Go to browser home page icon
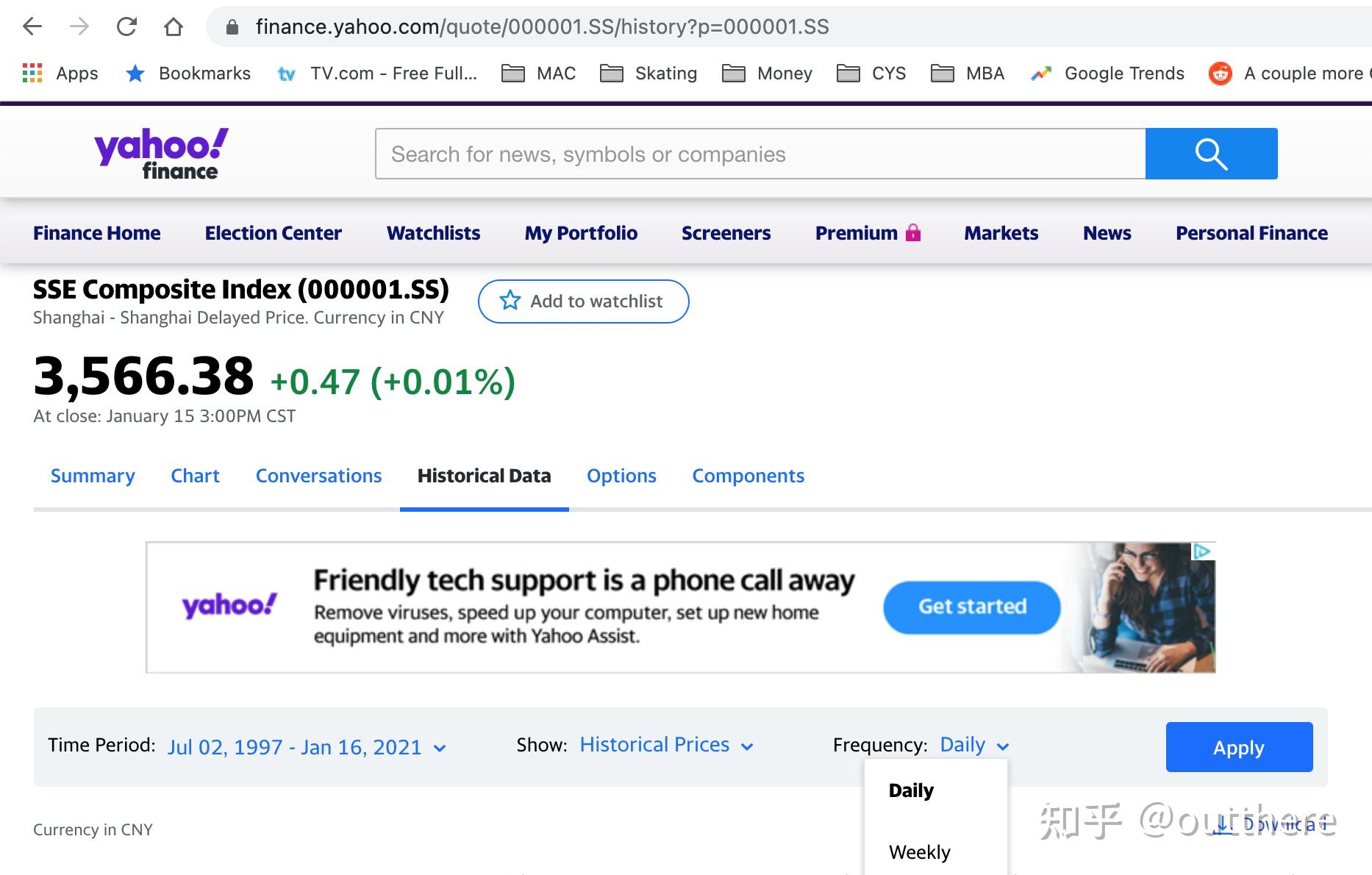 click(x=174, y=27)
